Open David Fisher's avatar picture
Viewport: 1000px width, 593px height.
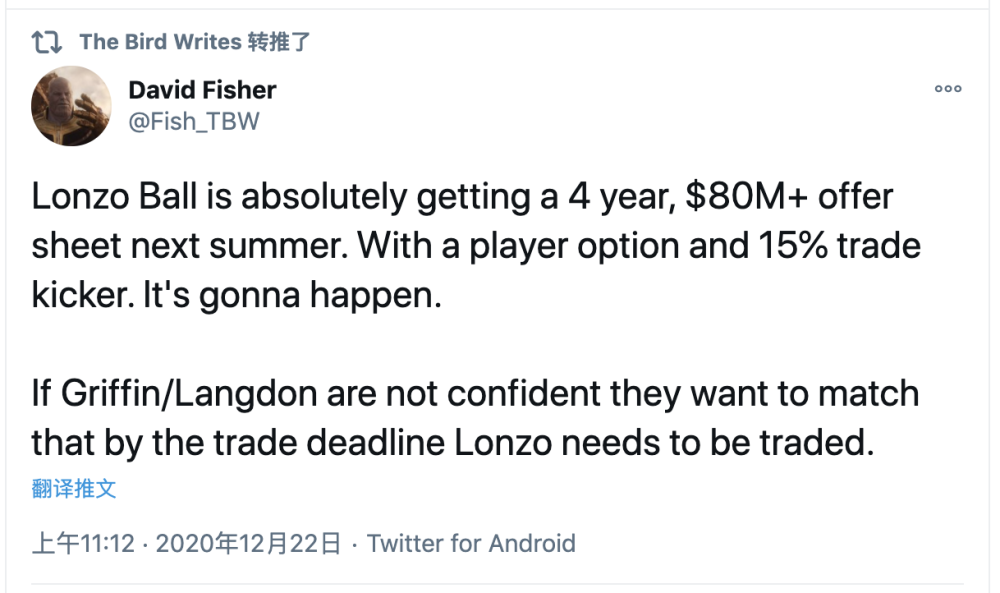pos(71,106)
